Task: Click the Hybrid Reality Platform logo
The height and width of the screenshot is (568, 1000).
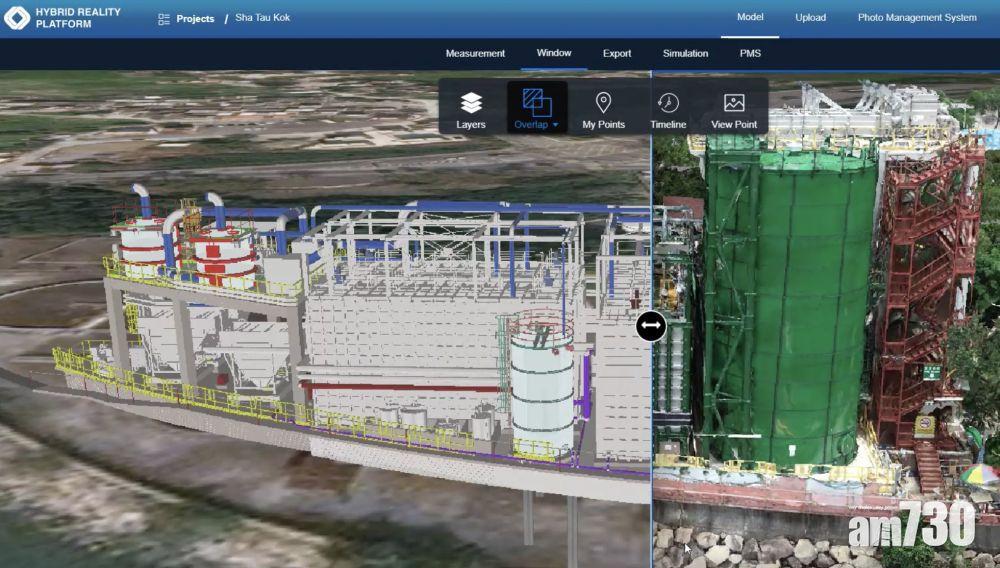Action: pos(17,18)
